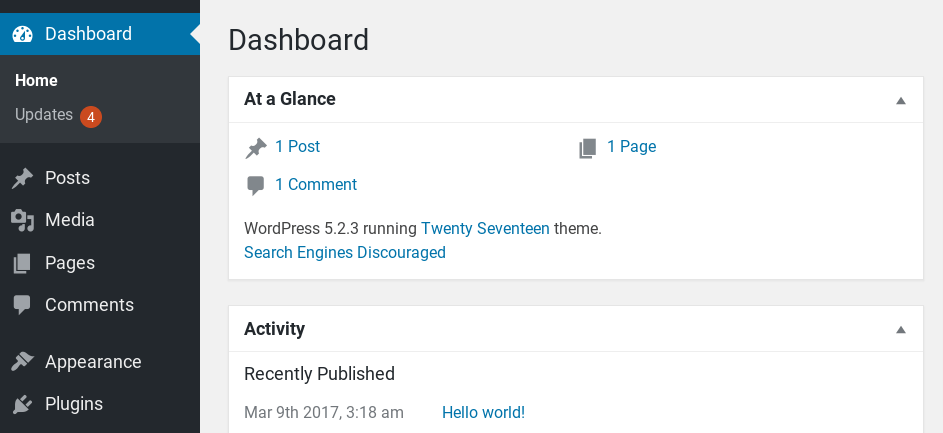Open Updates in the sidebar menu

tap(44, 115)
